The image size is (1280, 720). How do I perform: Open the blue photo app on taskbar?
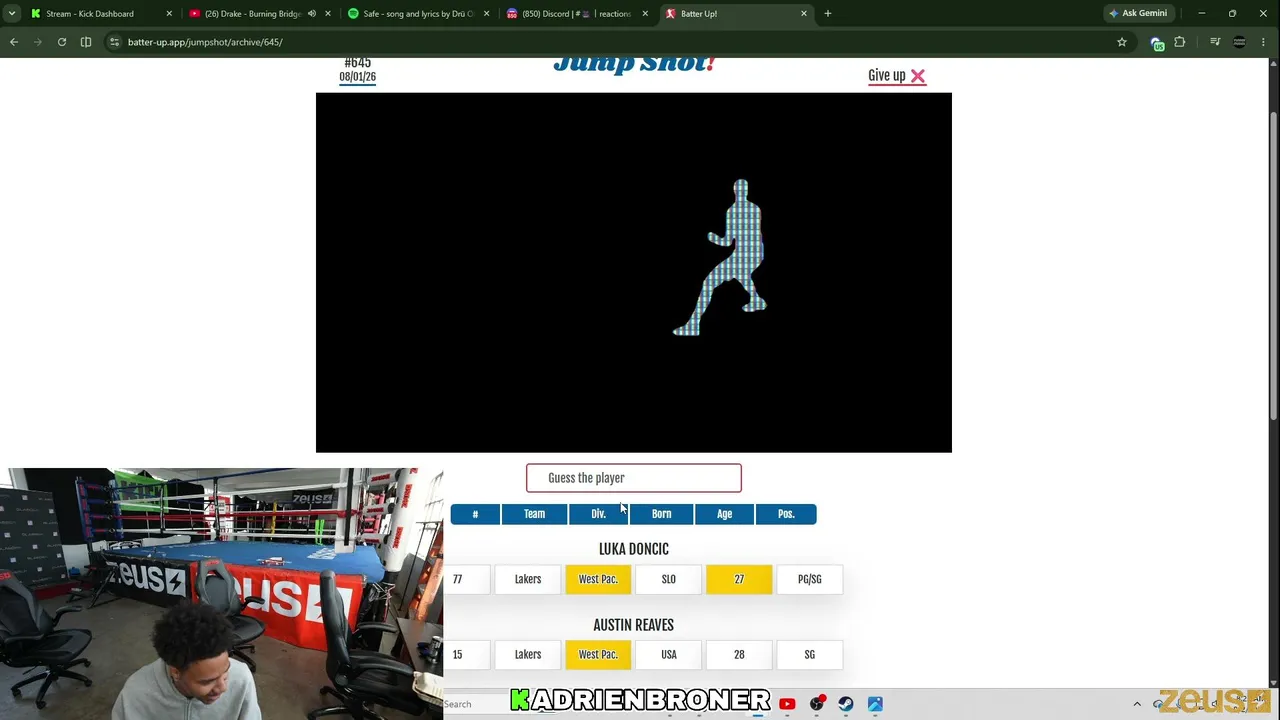pyautogui.click(x=875, y=704)
